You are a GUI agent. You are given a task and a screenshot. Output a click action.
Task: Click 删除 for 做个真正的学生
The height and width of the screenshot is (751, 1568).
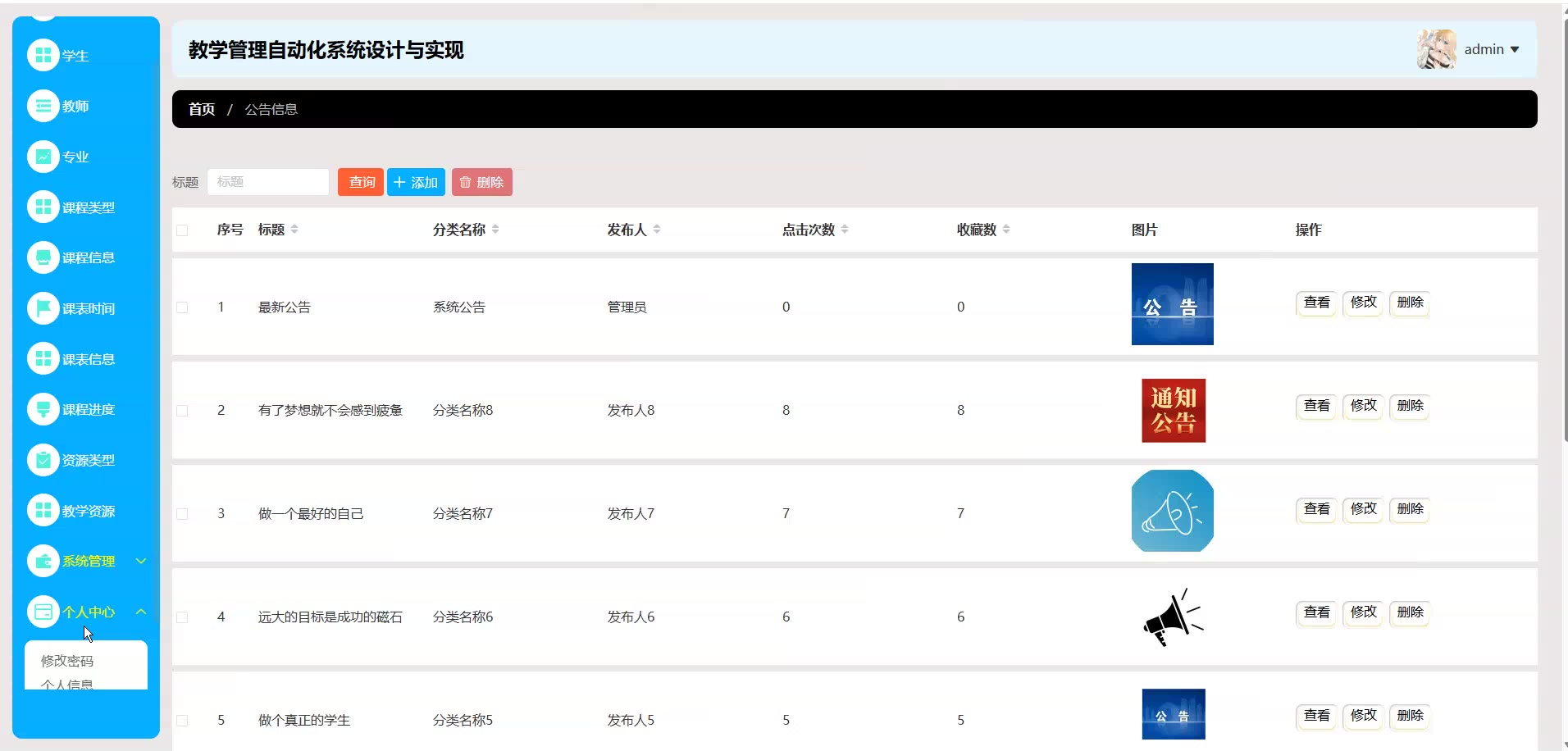1411,716
